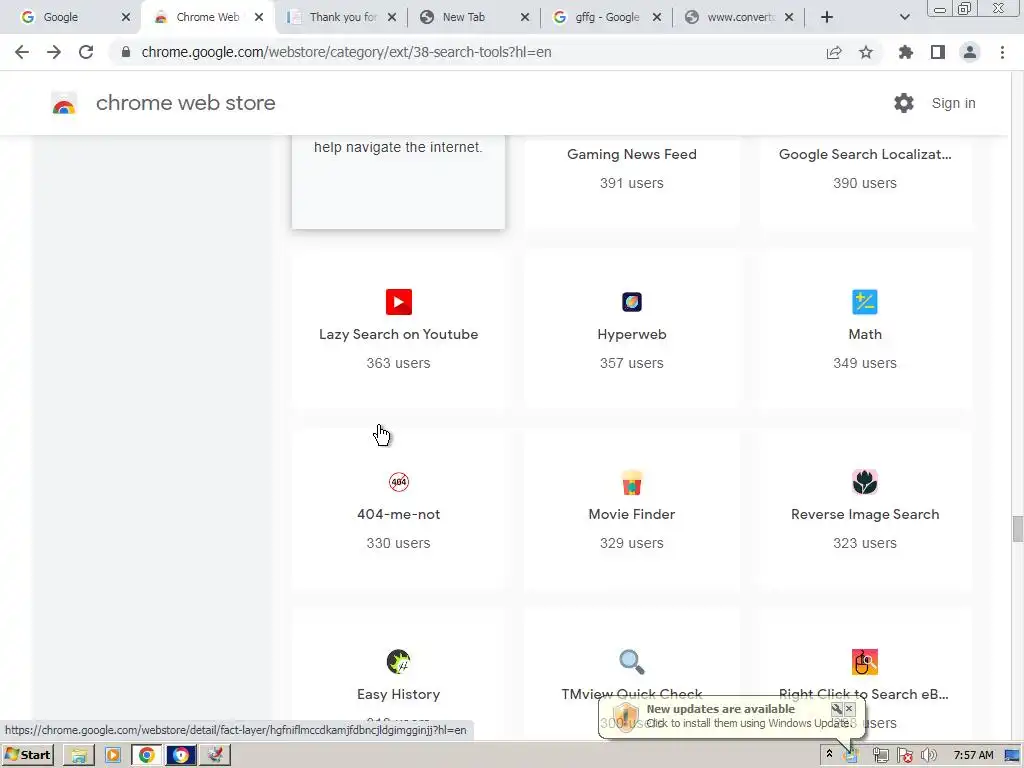Open Lazy Search on Youtube title link

(398, 334)
